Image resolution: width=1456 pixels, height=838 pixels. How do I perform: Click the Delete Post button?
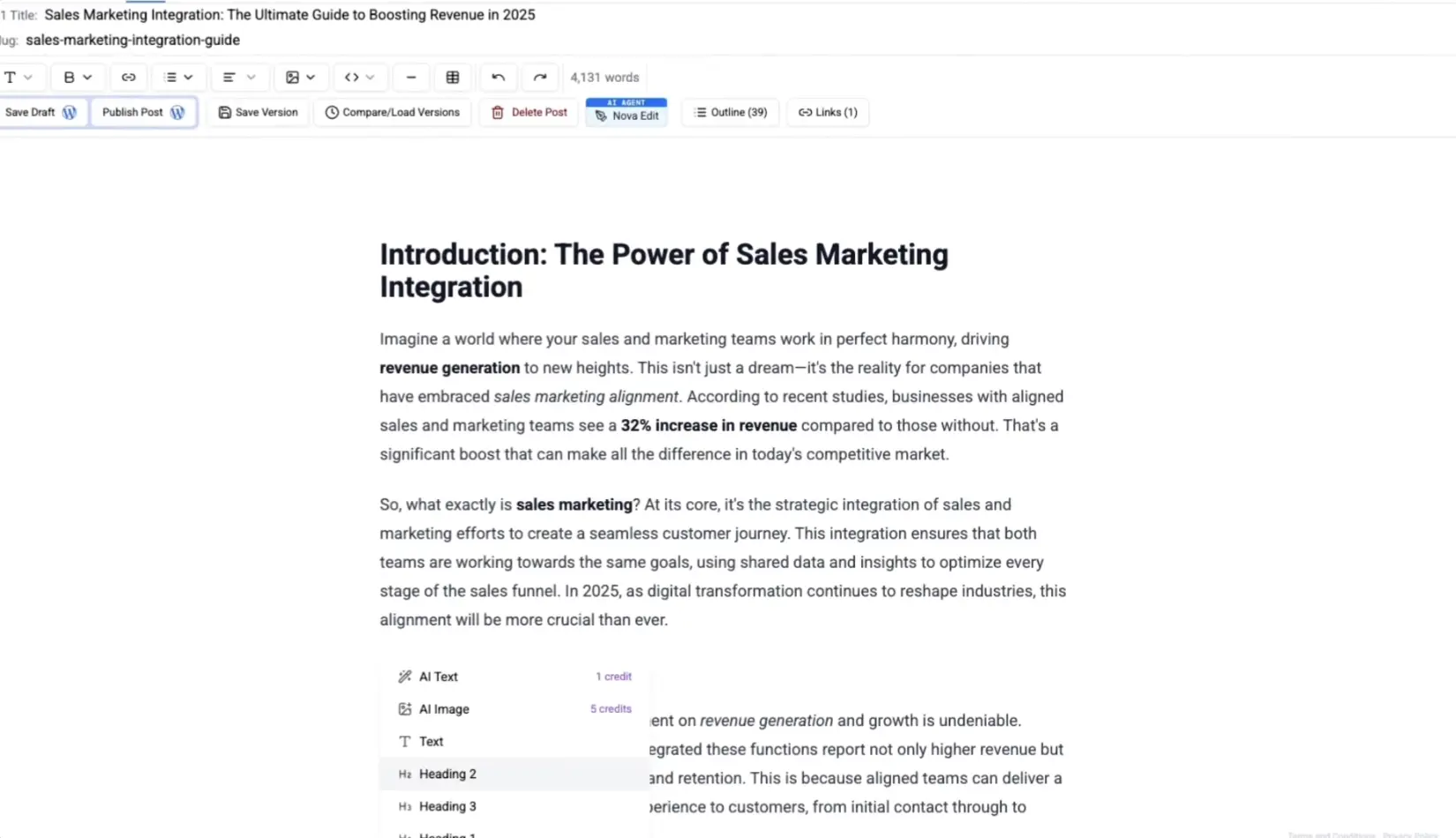click(x=529, y=112)
